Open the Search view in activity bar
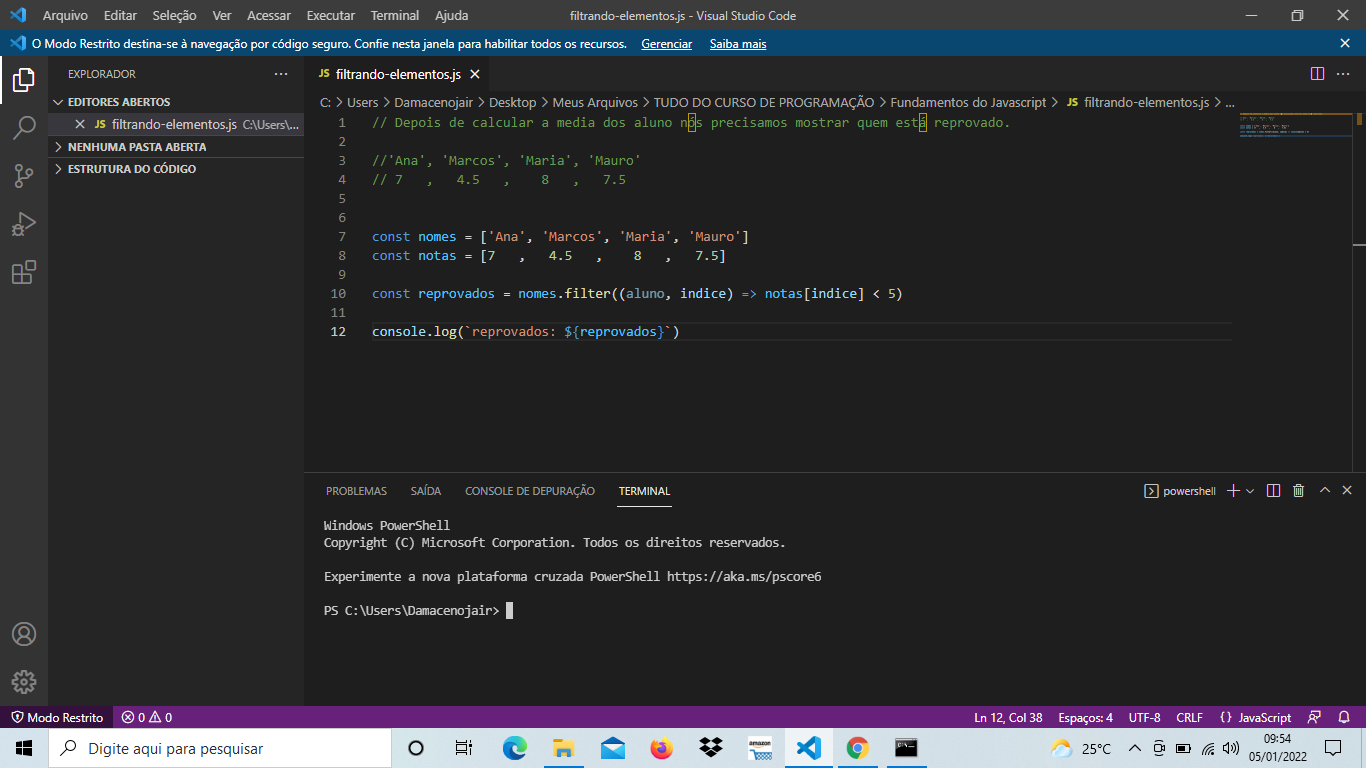 click(24, 128)
